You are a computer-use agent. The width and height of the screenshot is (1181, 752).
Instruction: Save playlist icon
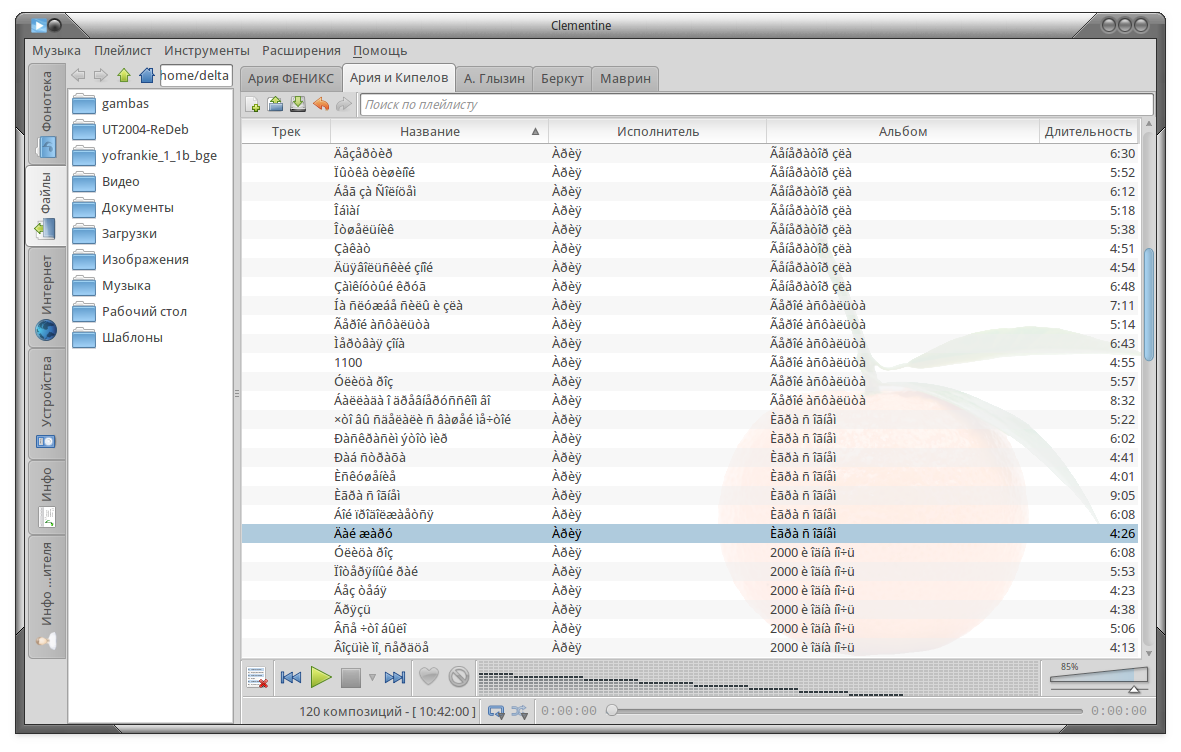pyautogui.click(x=298, y=105)
